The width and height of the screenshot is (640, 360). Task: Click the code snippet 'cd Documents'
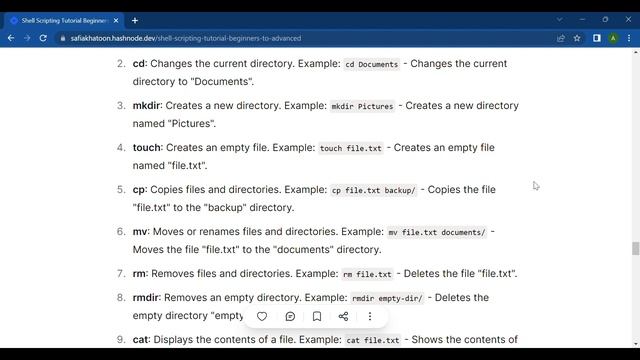click(371, 64)
